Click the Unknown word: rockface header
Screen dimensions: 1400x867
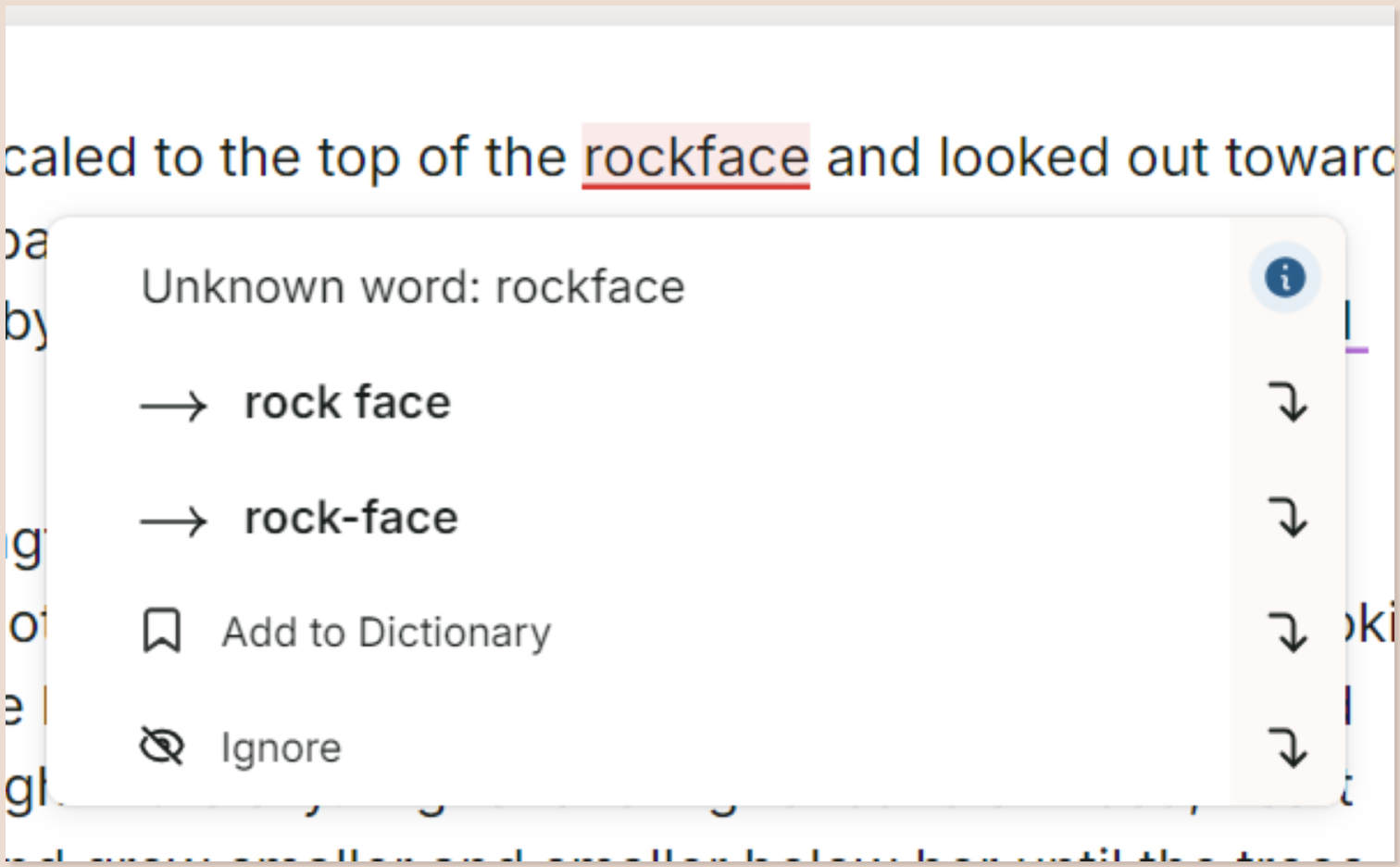(x=413, y=285)
